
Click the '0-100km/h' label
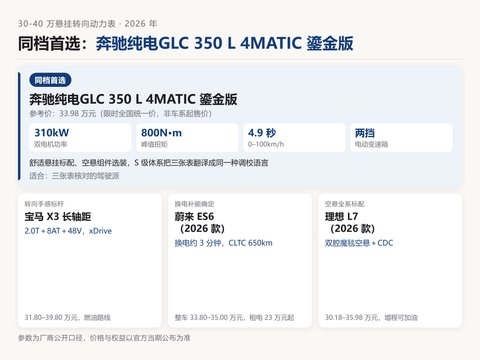[266, 144]
